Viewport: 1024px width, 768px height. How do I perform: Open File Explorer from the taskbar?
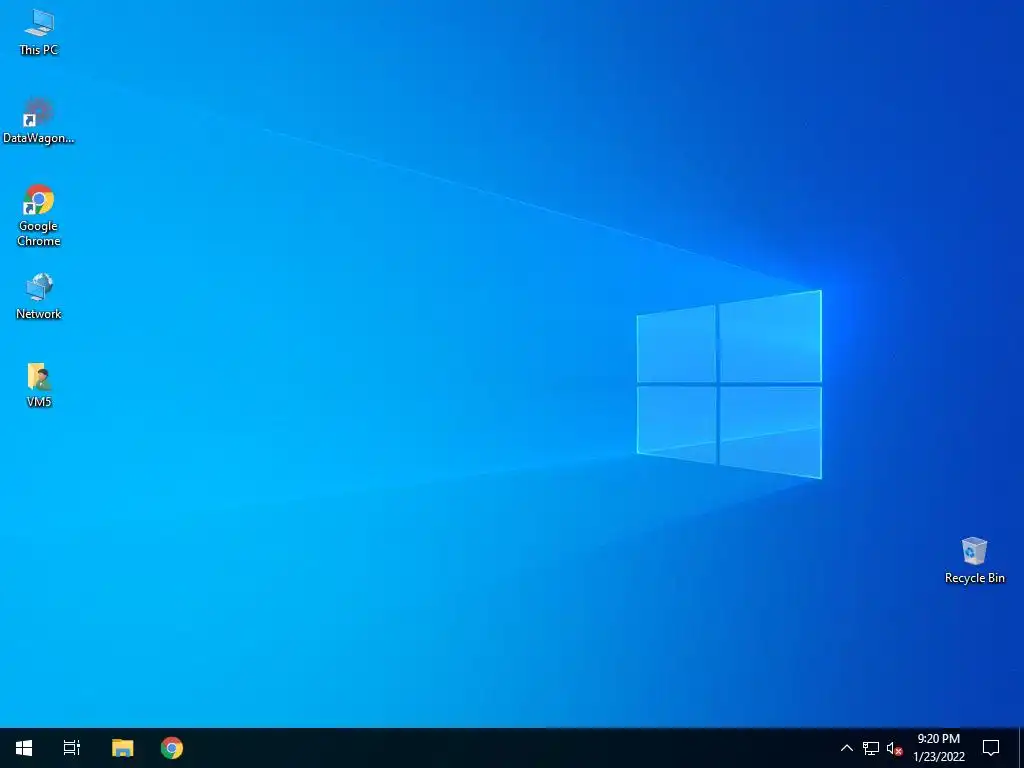[x=122, y=748]
